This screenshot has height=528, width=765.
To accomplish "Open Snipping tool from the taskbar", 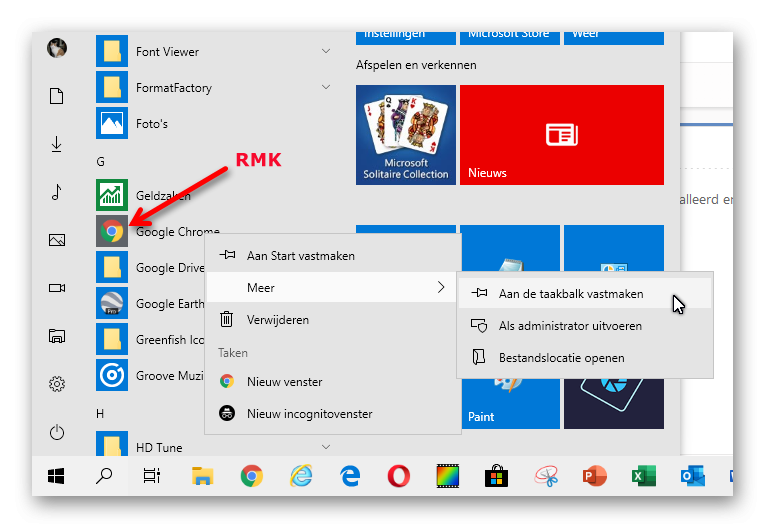I will (546, 476).
